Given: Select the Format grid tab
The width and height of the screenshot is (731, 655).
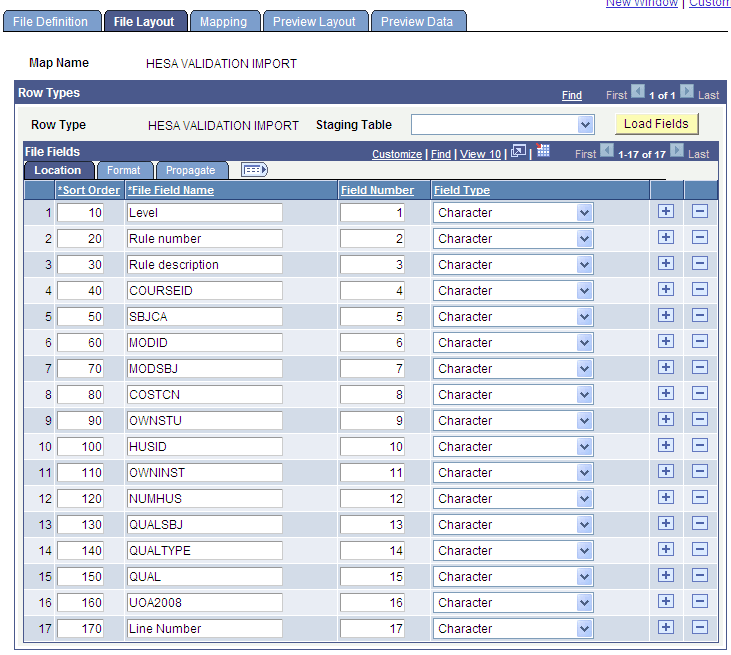Looking at the screenshot, I should click(x=124, y=170).
